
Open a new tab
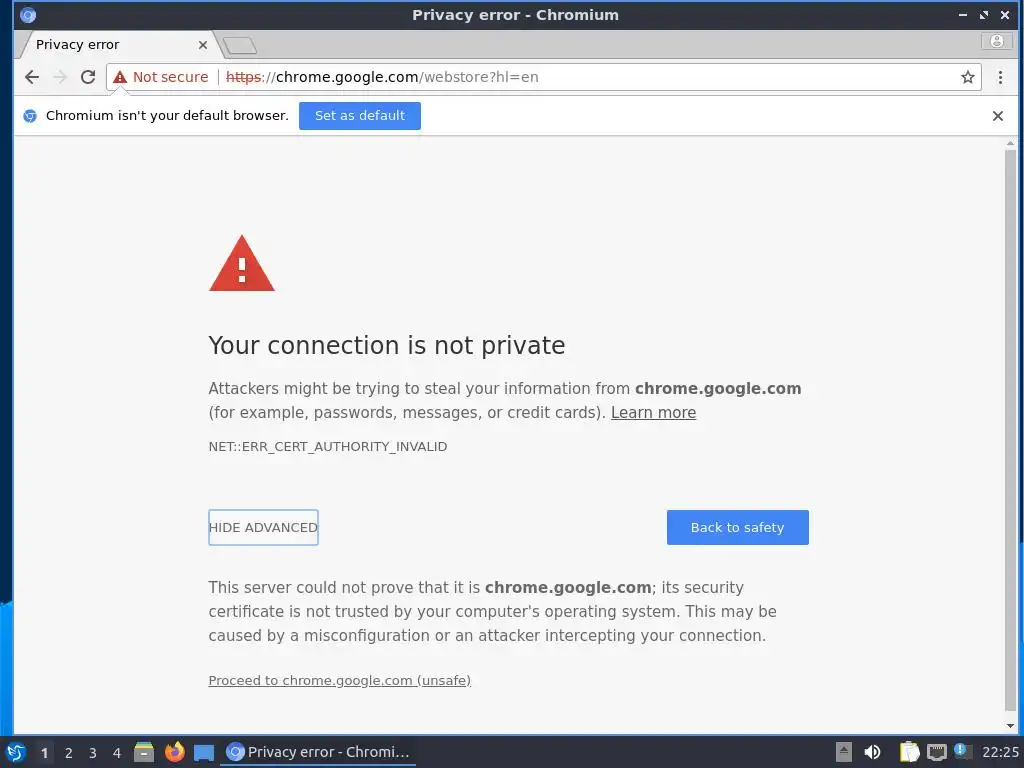pos(240,45)
